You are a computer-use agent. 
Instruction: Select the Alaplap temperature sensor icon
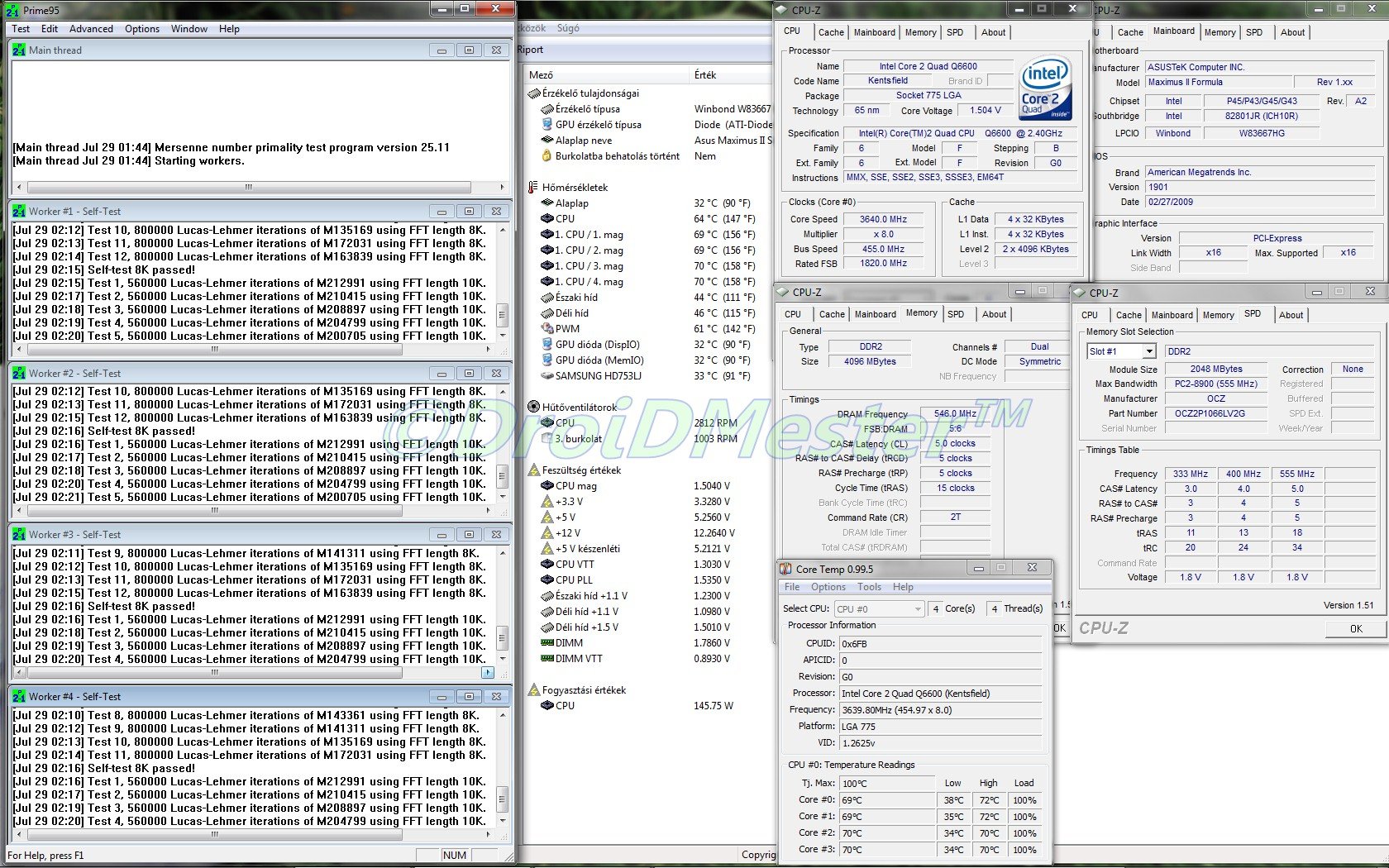click(547, 203)
